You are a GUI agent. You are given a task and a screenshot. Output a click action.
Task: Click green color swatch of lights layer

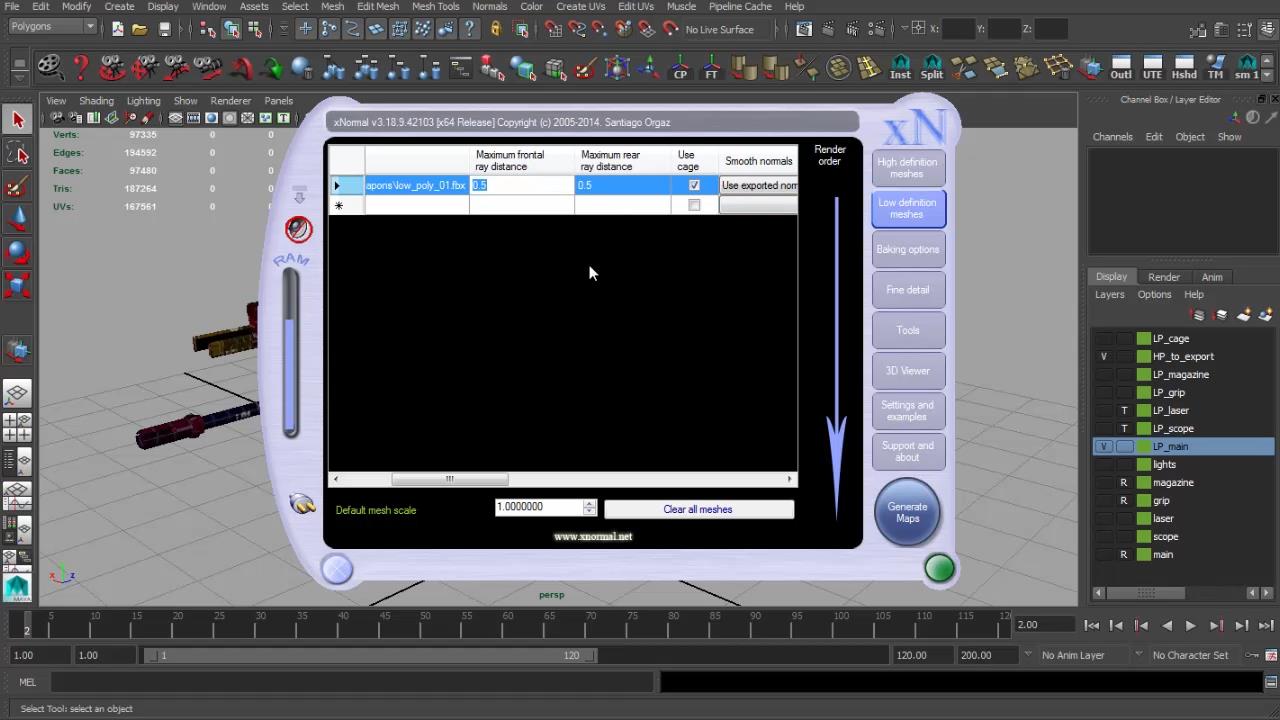tap(1144, 465)
